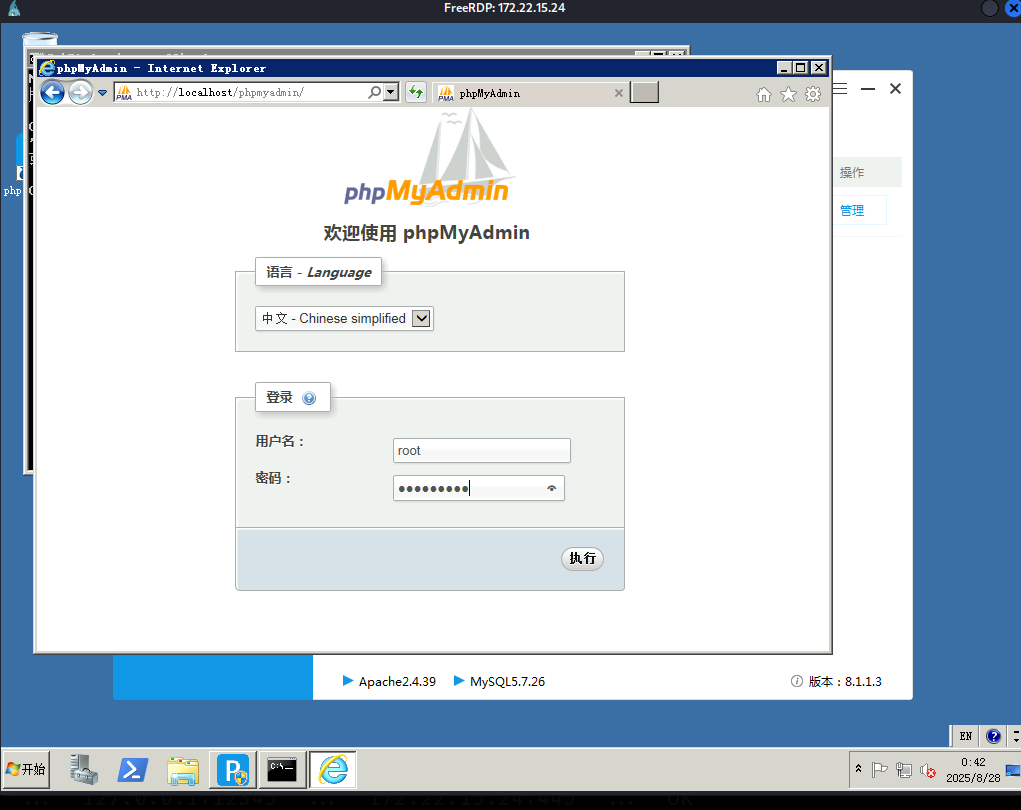Open IE Tools gear icon
The image size is (1021, 810).
pyautogui.click(x=813, y=94)
